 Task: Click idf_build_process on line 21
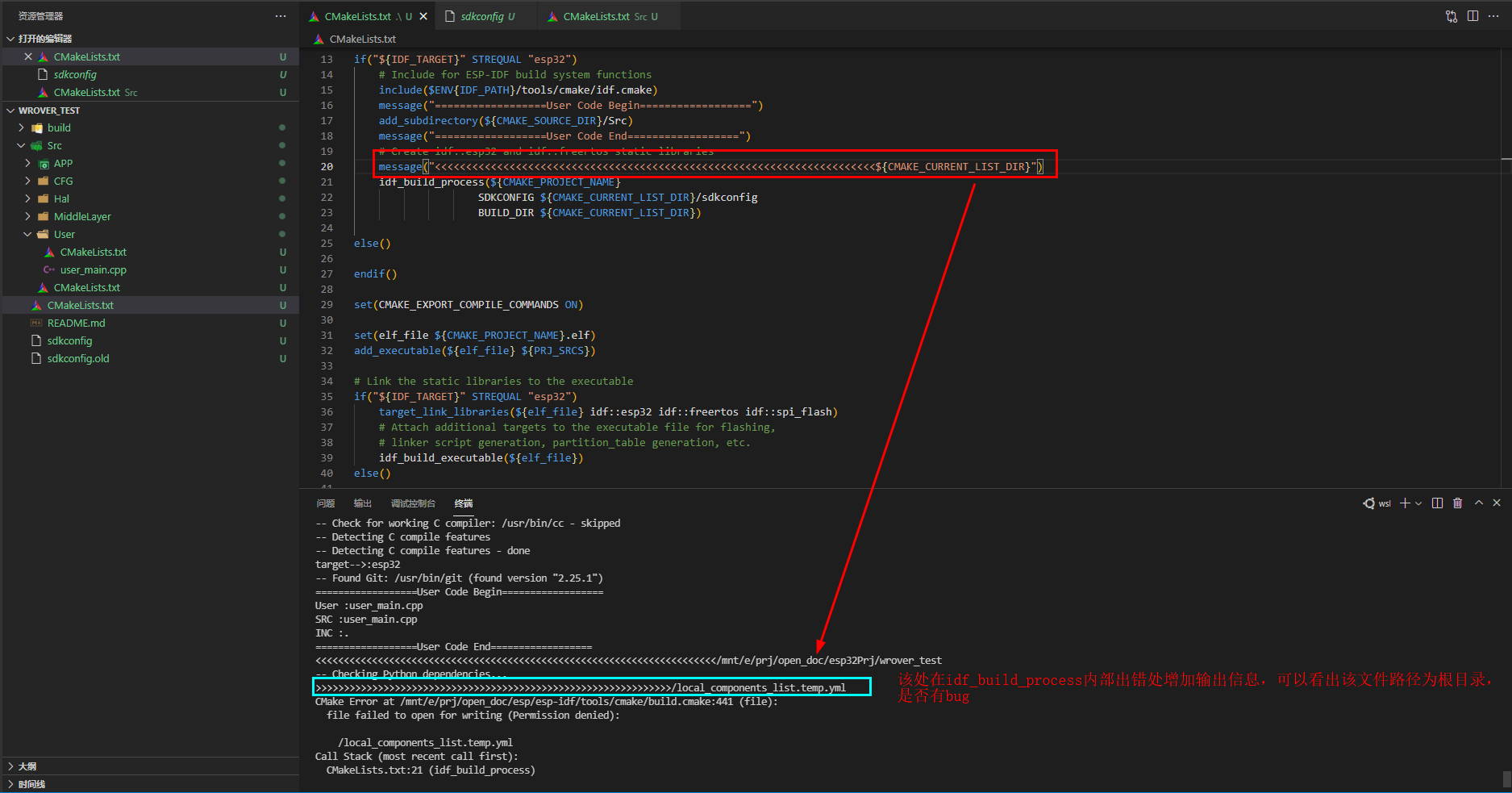431,182
